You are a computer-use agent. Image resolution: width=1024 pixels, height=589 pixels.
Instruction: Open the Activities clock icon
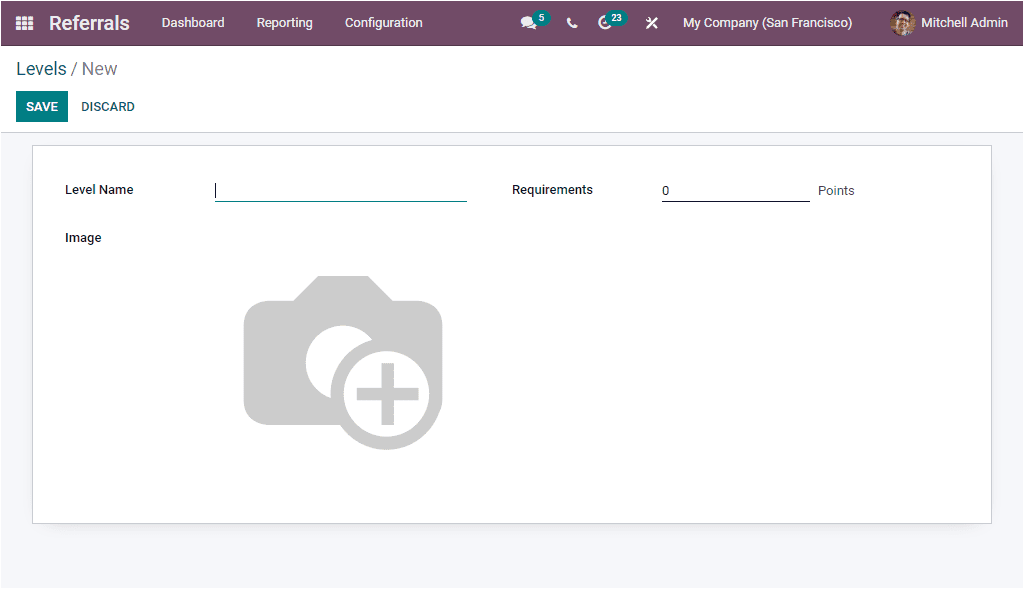click(606, 22)
